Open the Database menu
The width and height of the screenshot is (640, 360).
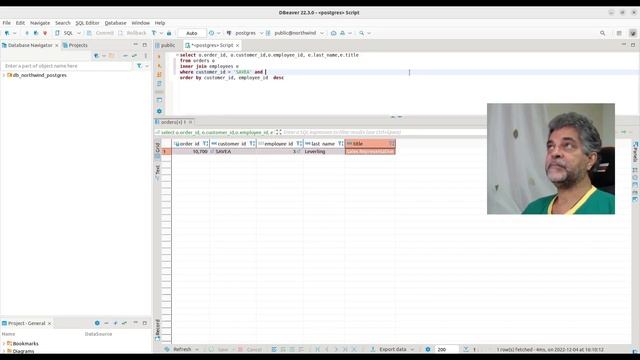(116, 23)
